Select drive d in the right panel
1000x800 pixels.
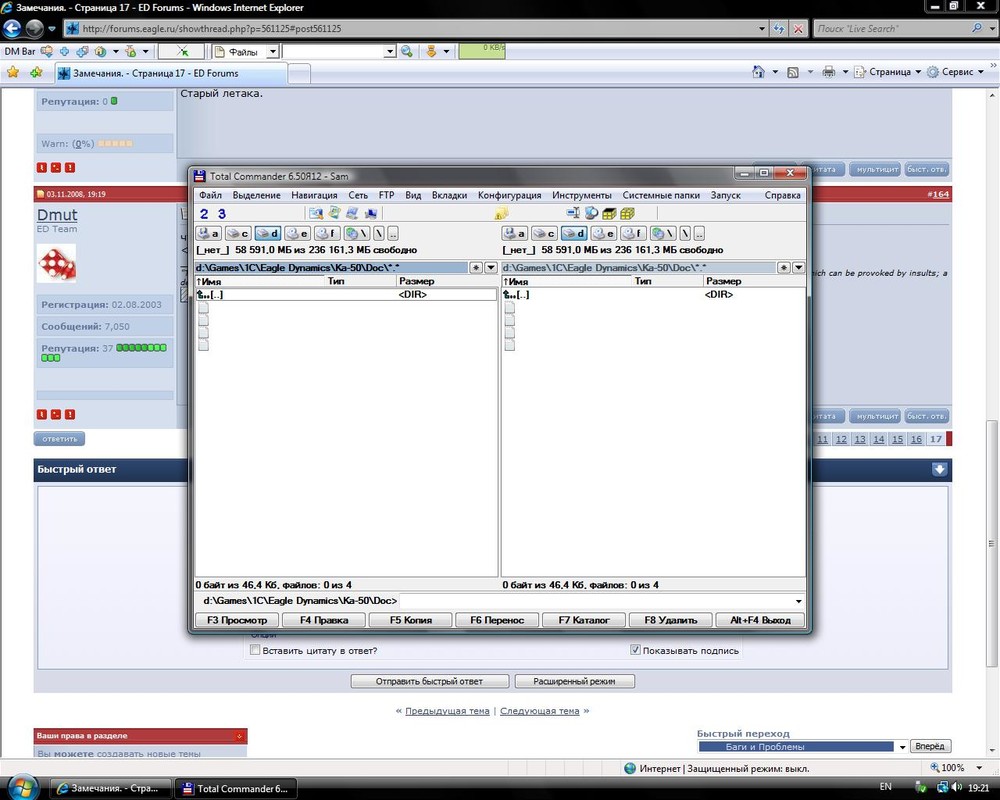tap(573, 233)
